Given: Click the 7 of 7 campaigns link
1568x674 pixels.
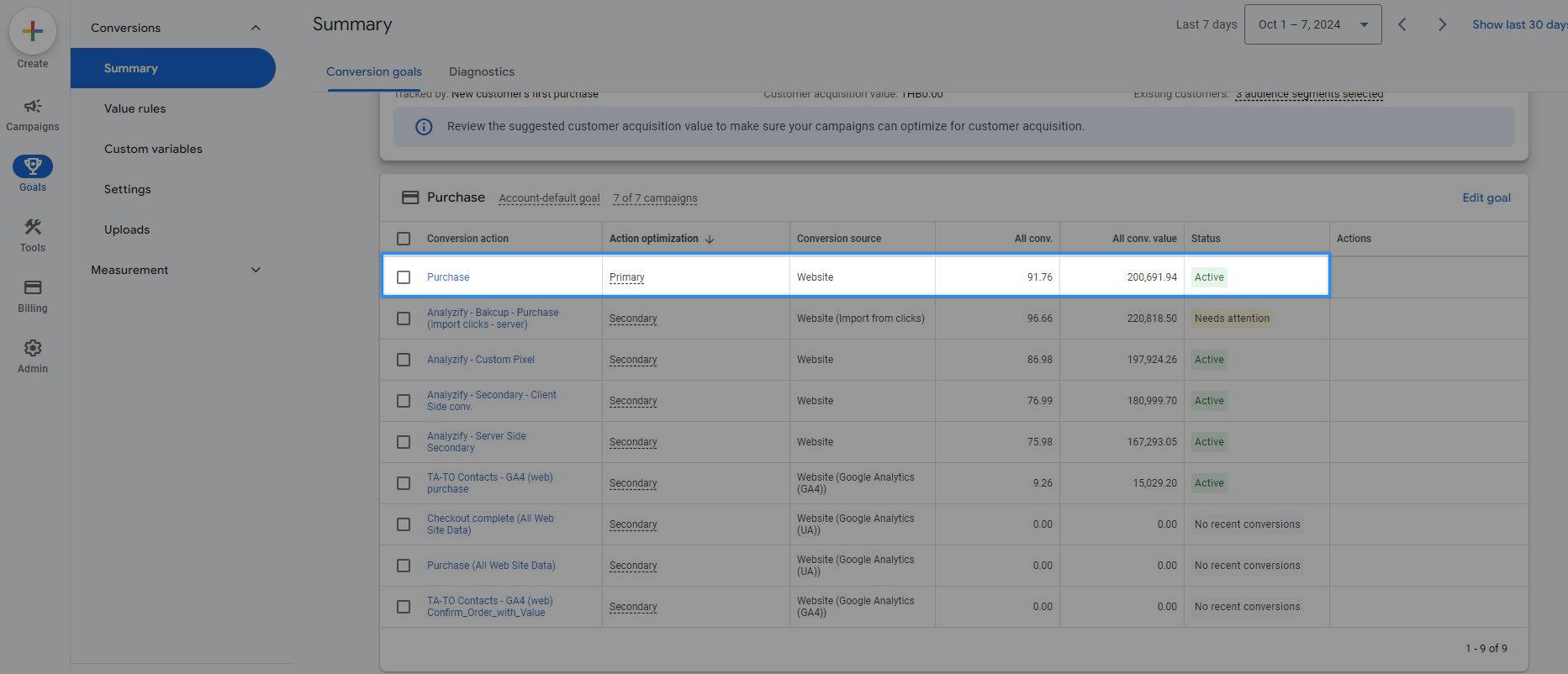Looking at the screenshot, I should tap(655, 198).
